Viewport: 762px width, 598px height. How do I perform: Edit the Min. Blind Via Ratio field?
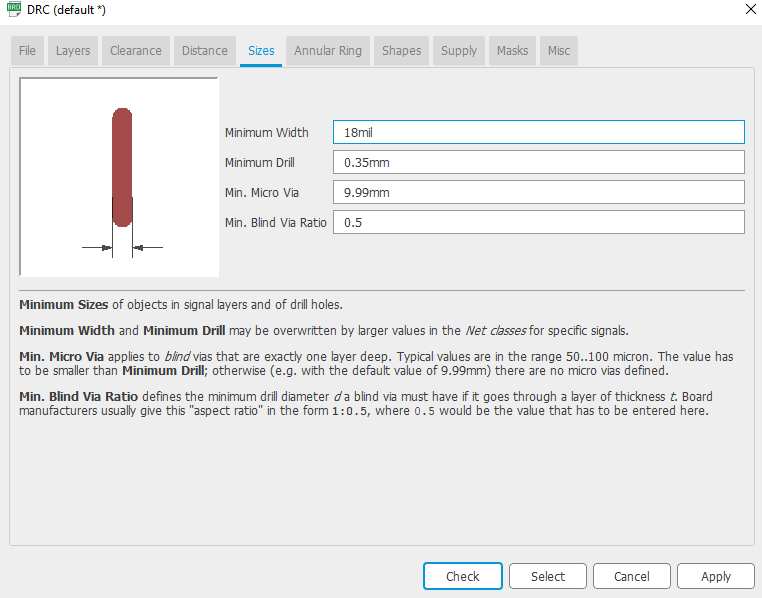click(538, 222)
